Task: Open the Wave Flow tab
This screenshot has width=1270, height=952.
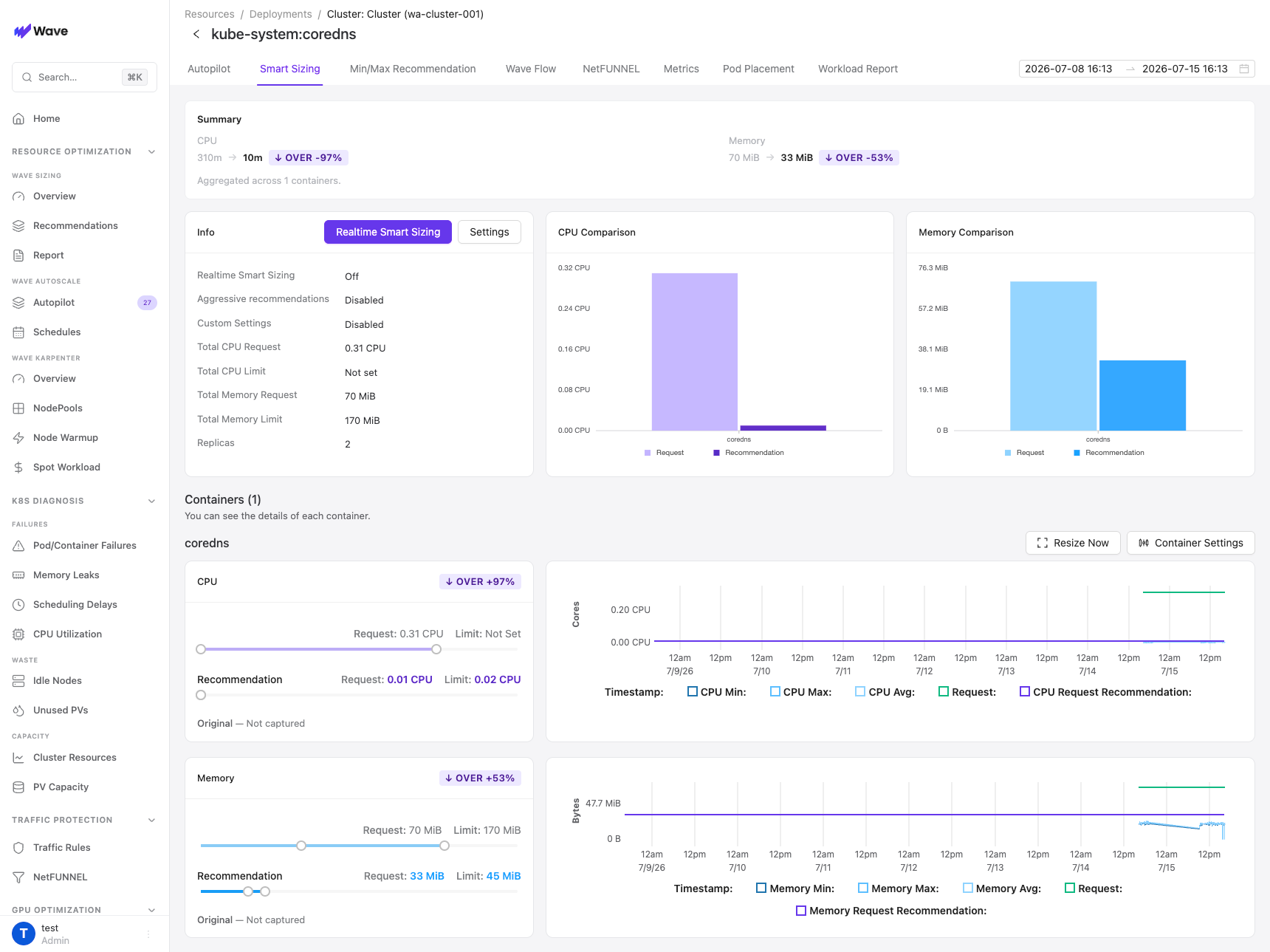Action: (531, 69)
